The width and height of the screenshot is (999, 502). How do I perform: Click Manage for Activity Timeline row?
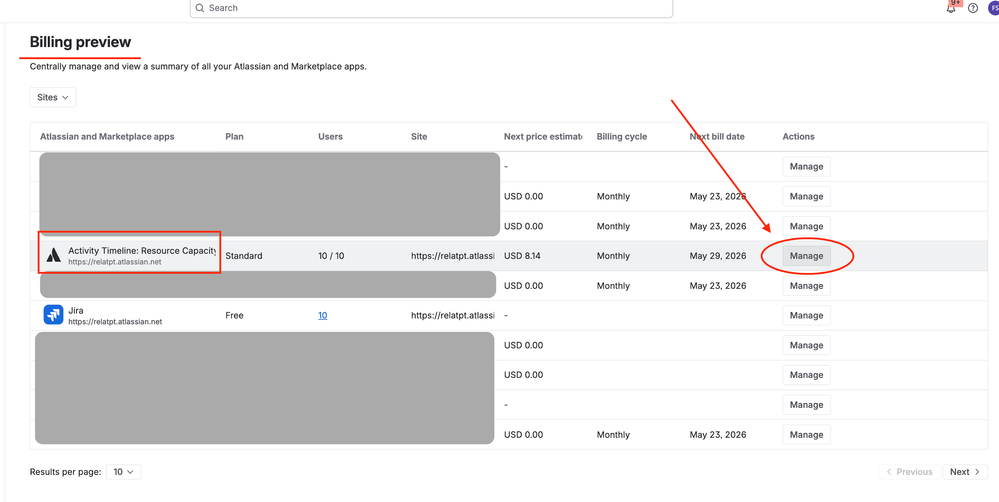(807, 256)
